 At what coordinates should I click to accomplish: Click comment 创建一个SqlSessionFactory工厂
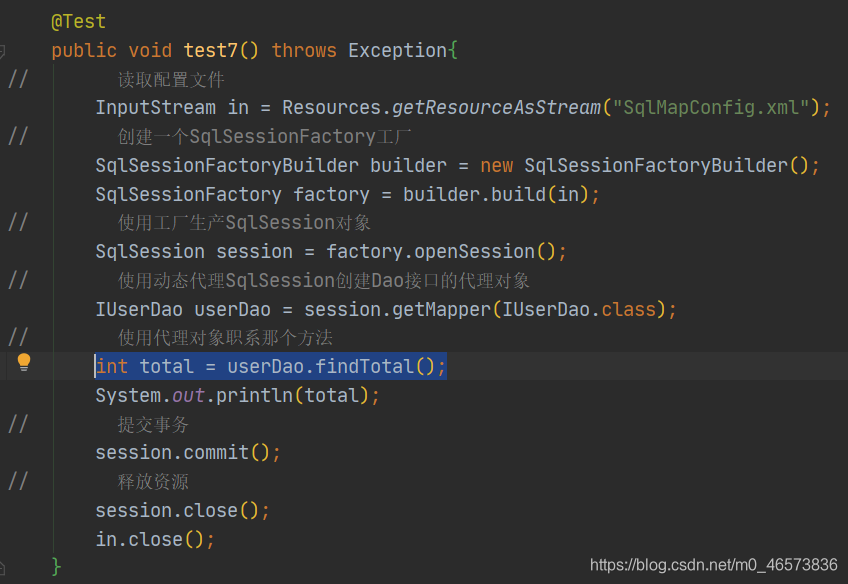[264, 137]
